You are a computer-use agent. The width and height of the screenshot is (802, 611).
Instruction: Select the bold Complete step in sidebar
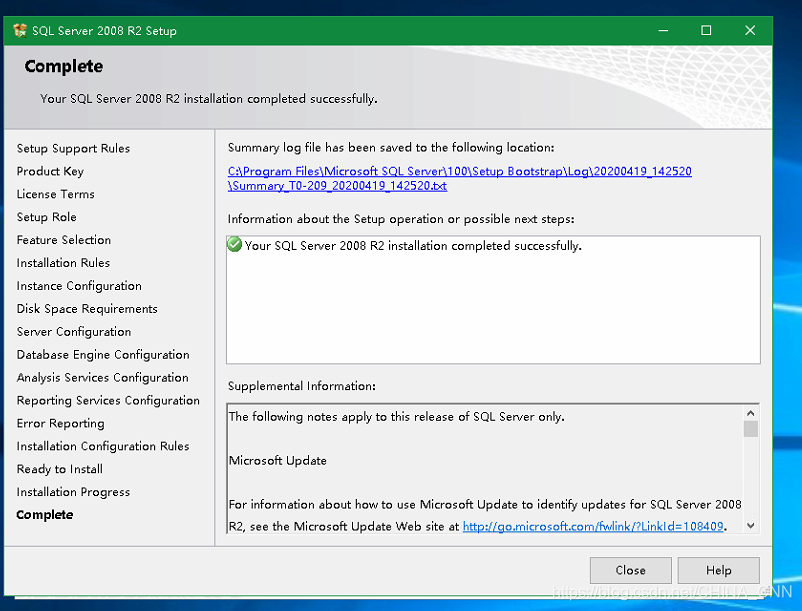tap(44, 515)
